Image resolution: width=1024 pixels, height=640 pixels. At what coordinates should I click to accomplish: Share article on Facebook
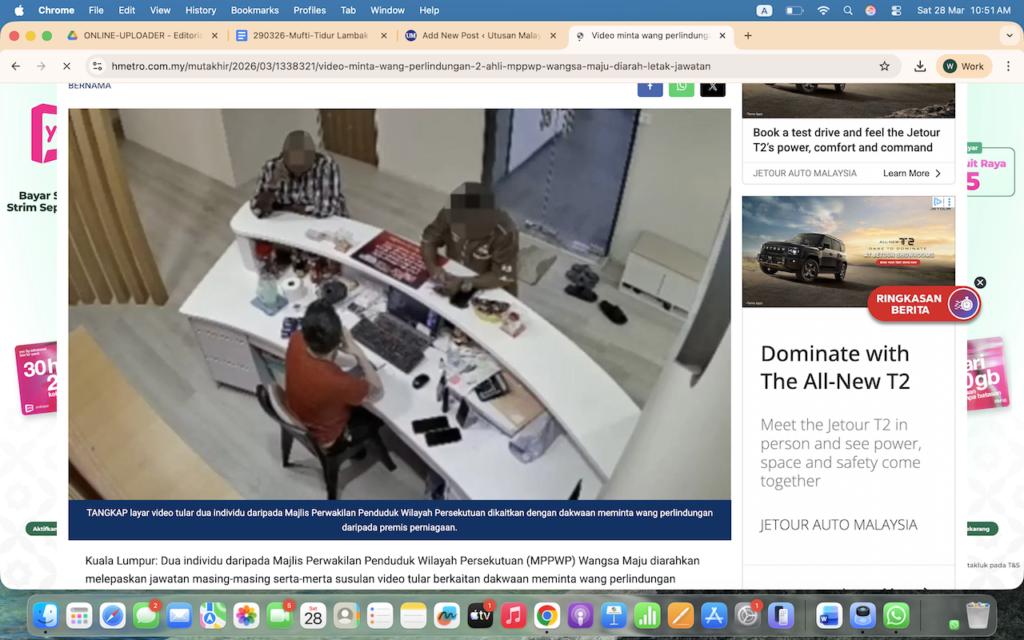[x=650, y=87]
